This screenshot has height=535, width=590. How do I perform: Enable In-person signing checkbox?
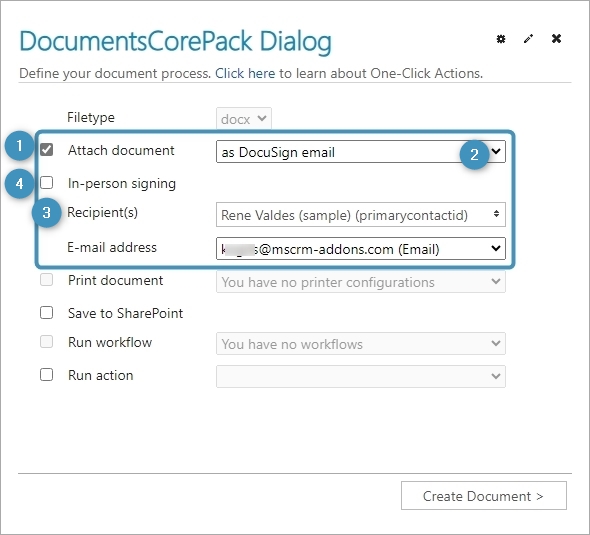click(47, 182)
